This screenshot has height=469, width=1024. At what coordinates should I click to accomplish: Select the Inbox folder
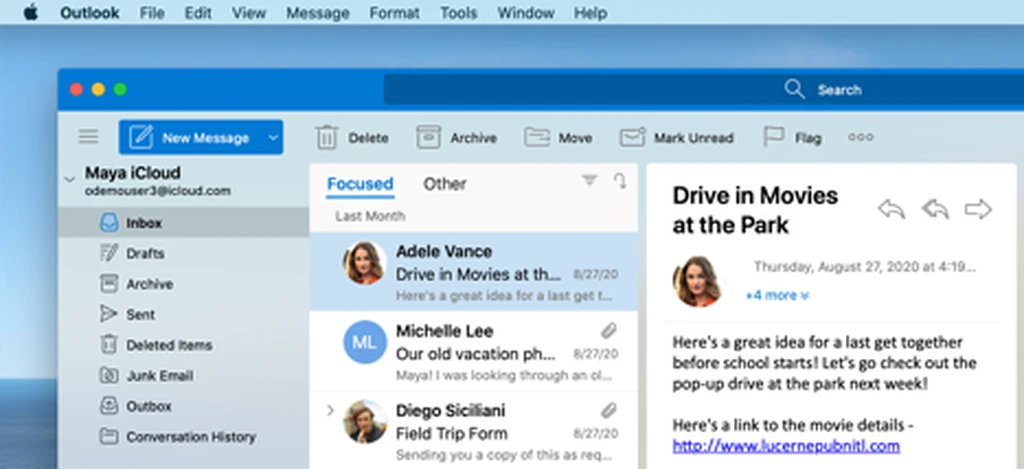click(184, 223)
